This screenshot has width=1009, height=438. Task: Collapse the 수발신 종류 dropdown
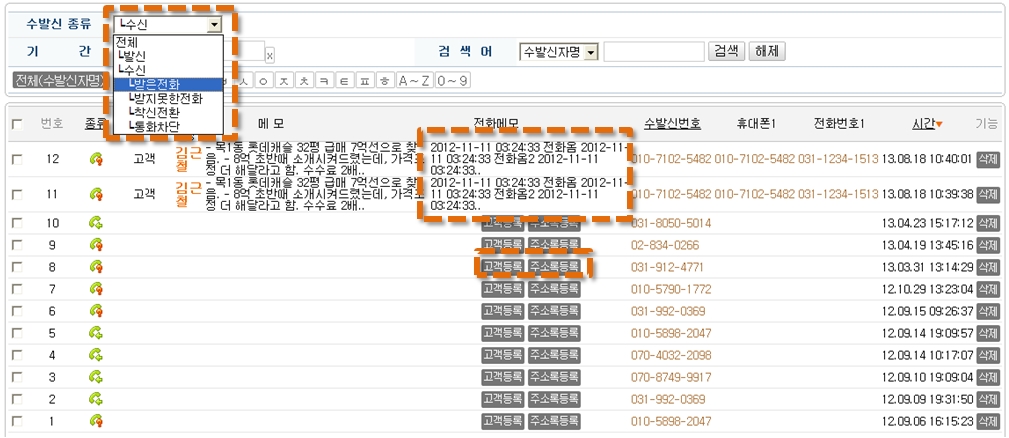(213, 24)
